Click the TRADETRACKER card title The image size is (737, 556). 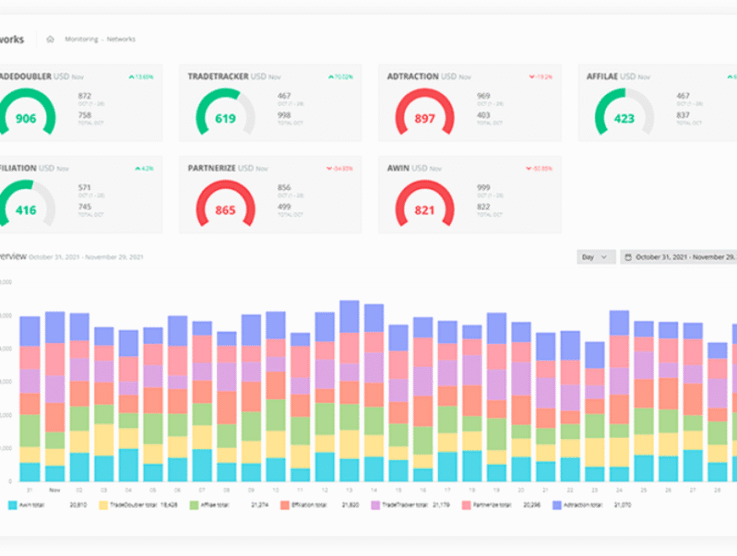coord(218,76)
